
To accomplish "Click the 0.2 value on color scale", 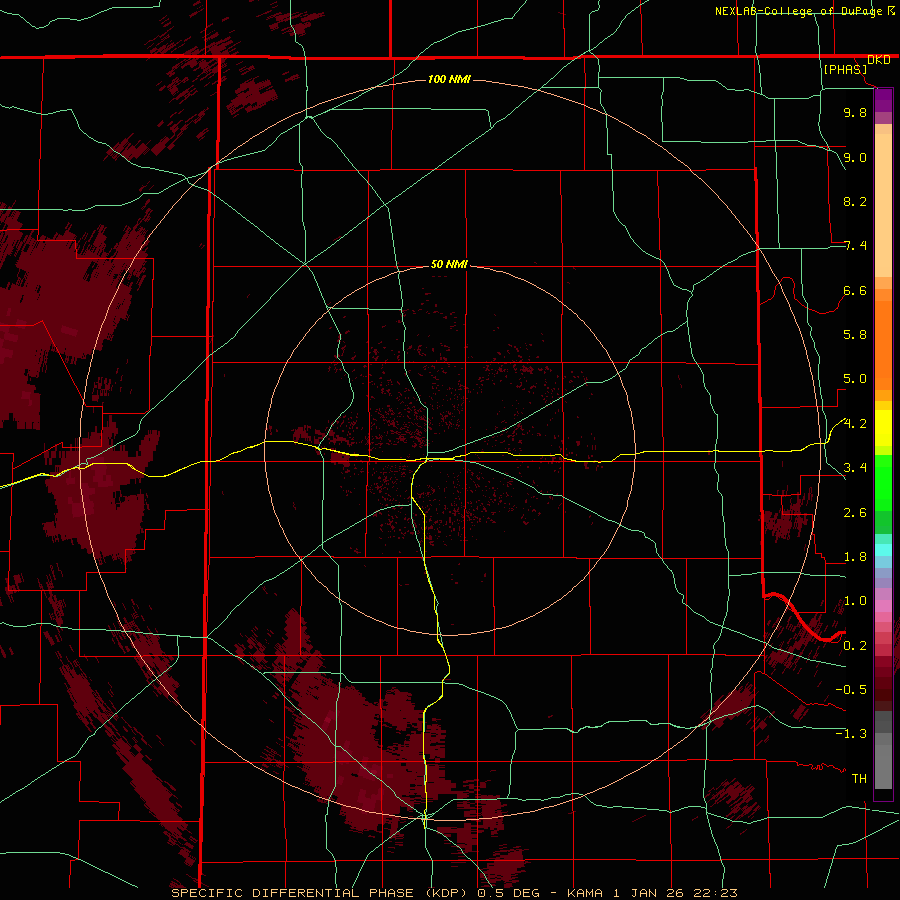I will [x=855, y=646].
